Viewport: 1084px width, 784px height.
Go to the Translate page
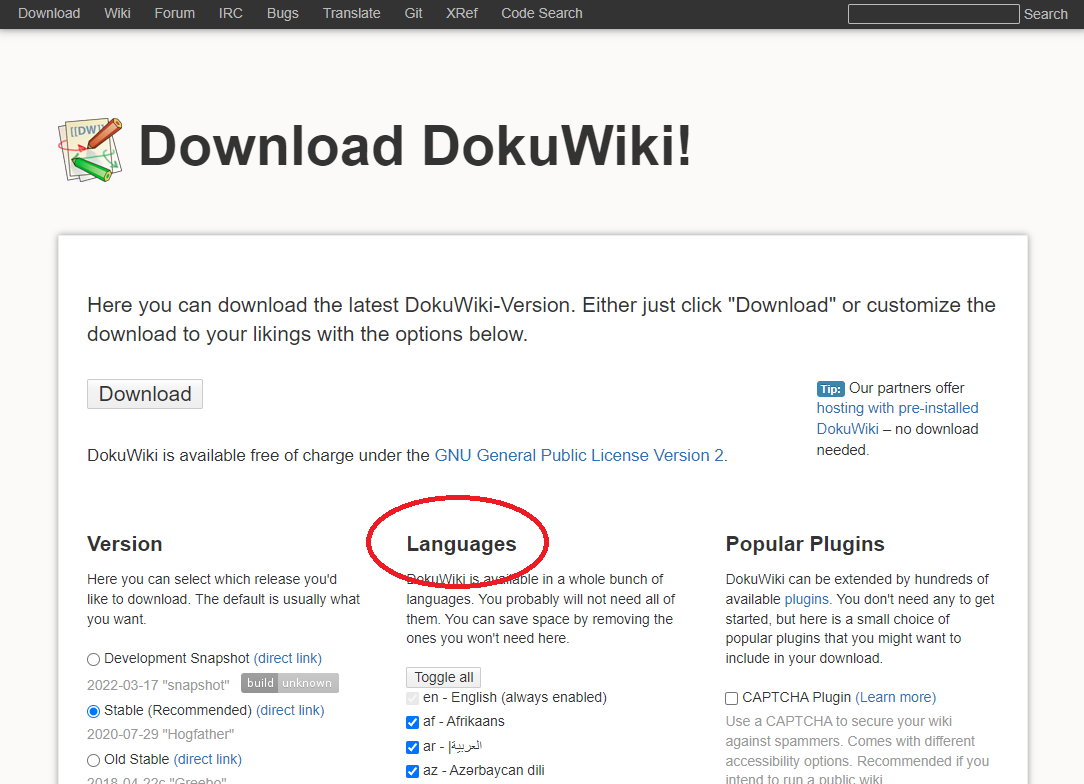click(x=351, y=13)
